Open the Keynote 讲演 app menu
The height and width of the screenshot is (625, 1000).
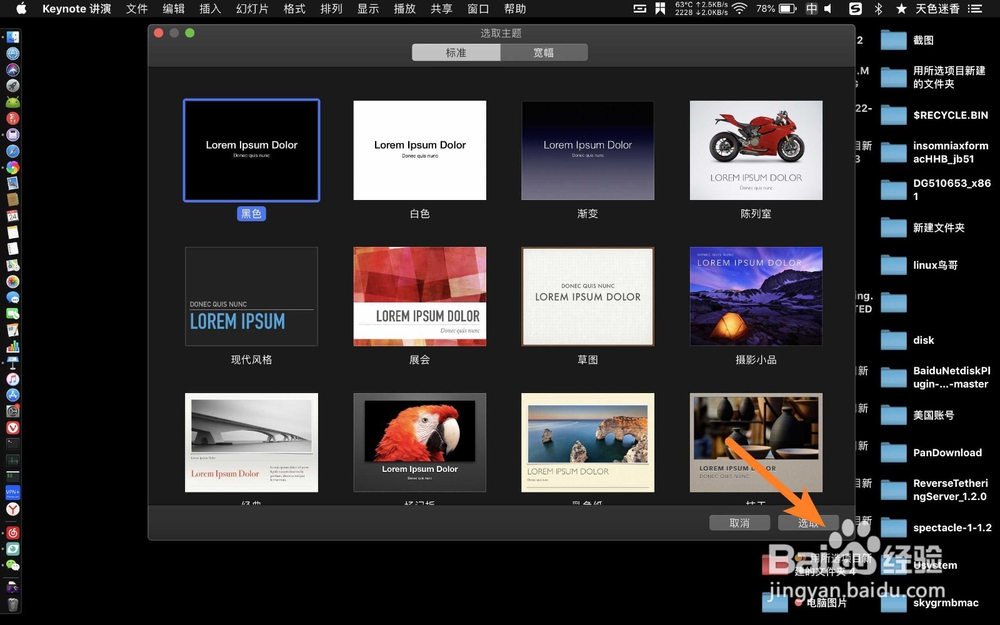(x=77, y=8)
